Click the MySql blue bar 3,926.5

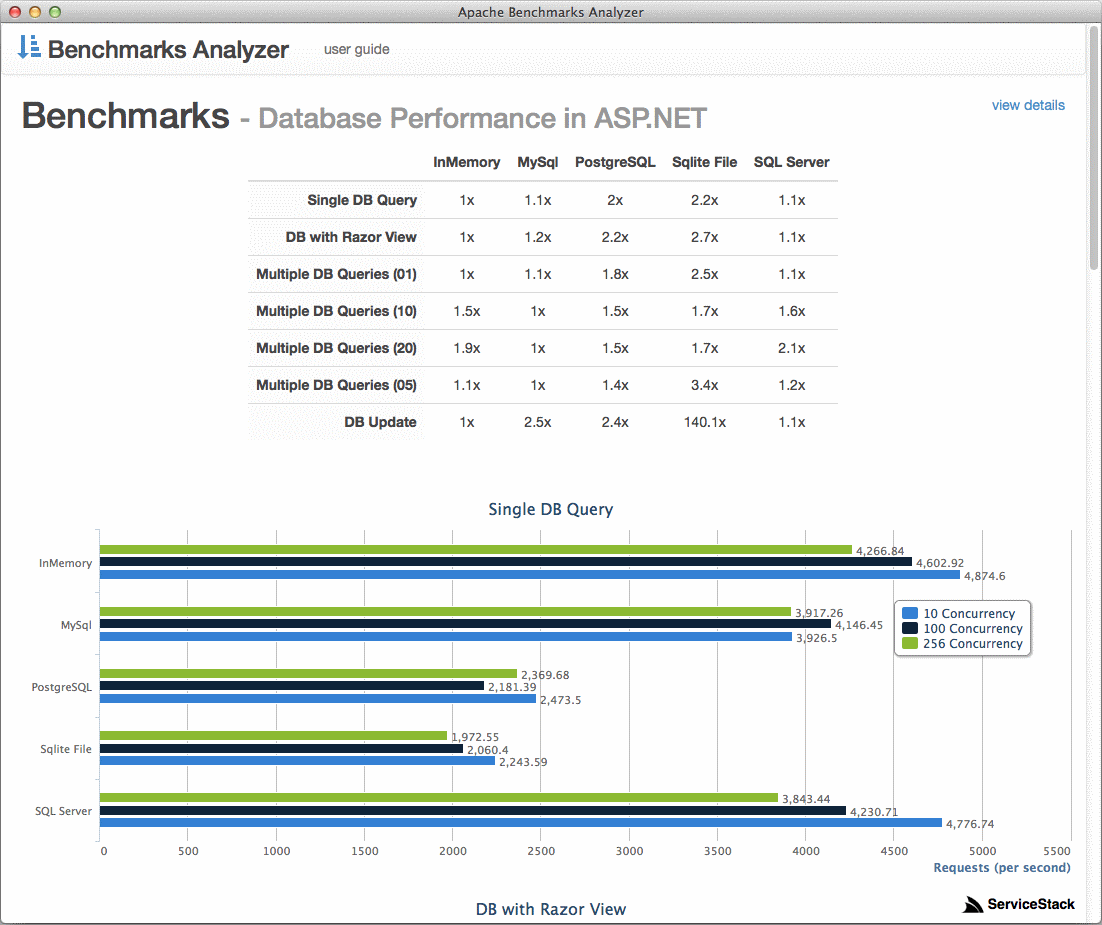(x=446, y=636)
